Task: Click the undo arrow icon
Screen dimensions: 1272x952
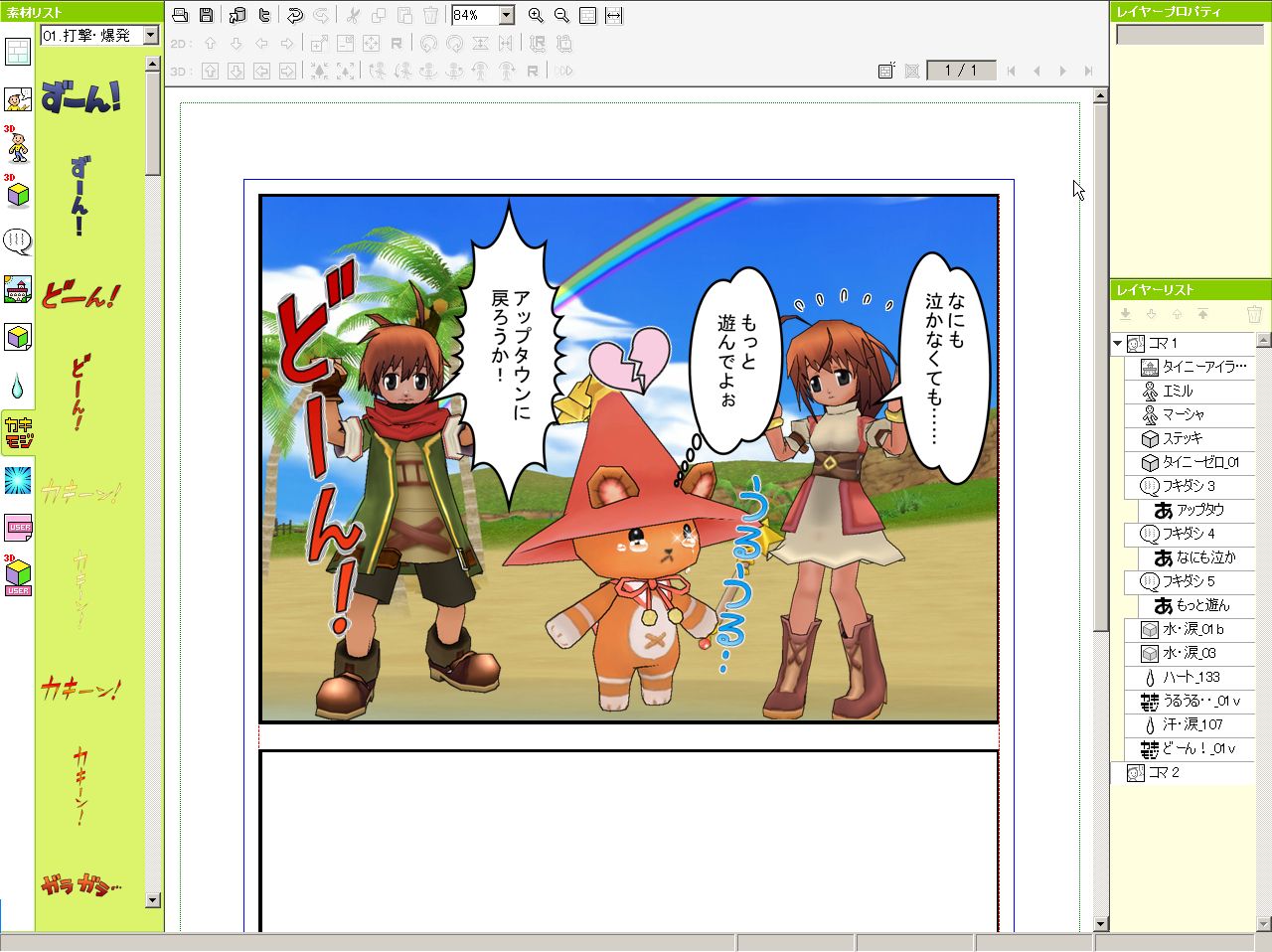Action: coord(295,15)
